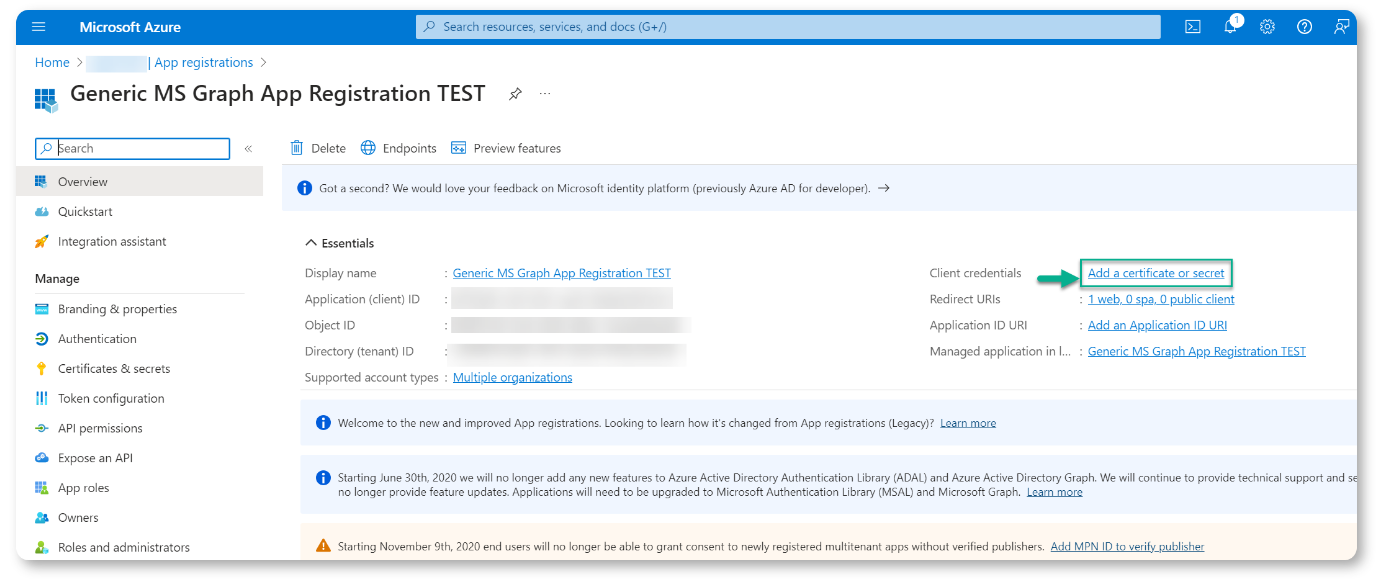Open the ellipsis more options next to title
1382x585 pixels.
545,94
